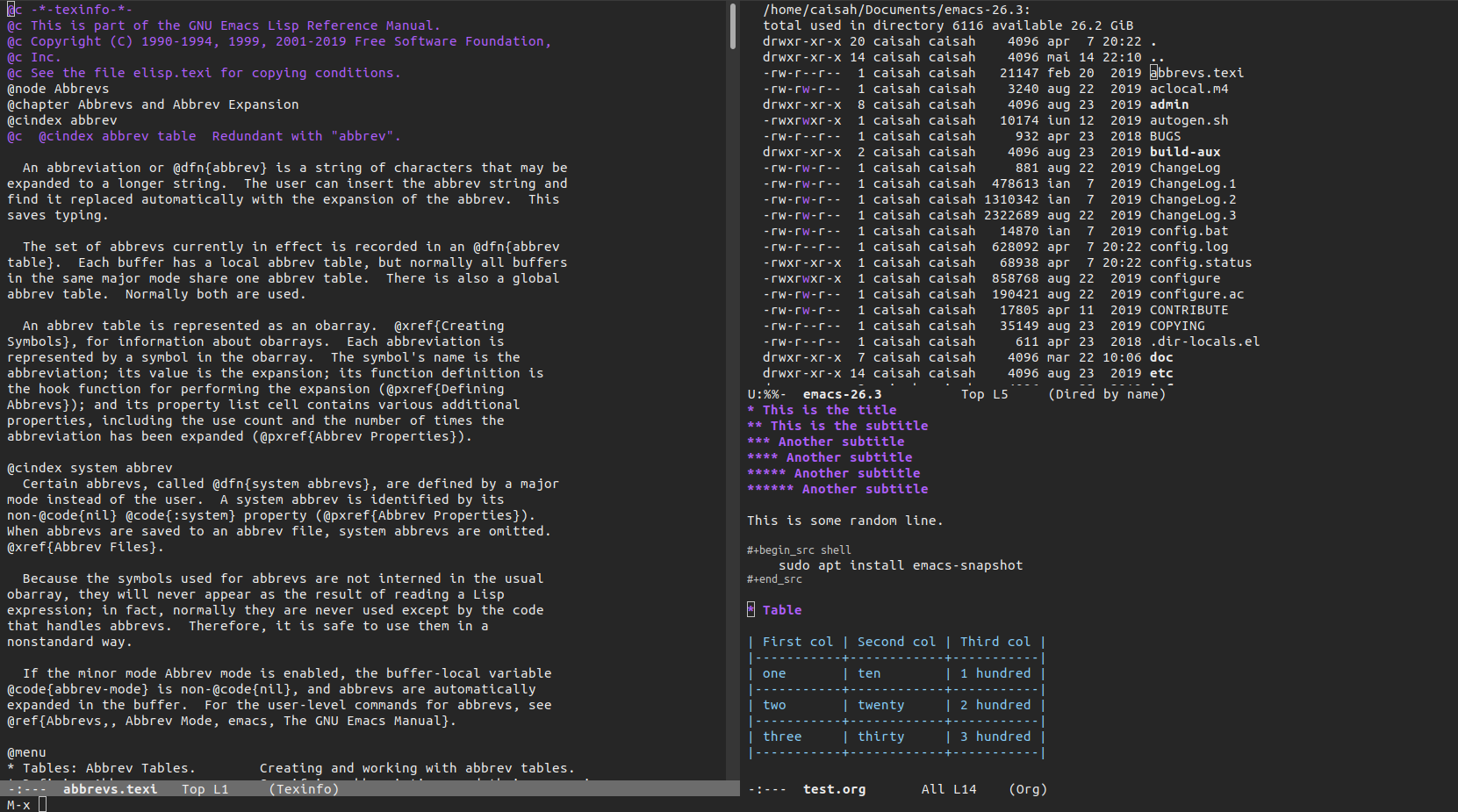
Task: Click the U:%%- status flags in Dired mode line
Action: pos(766,394)
